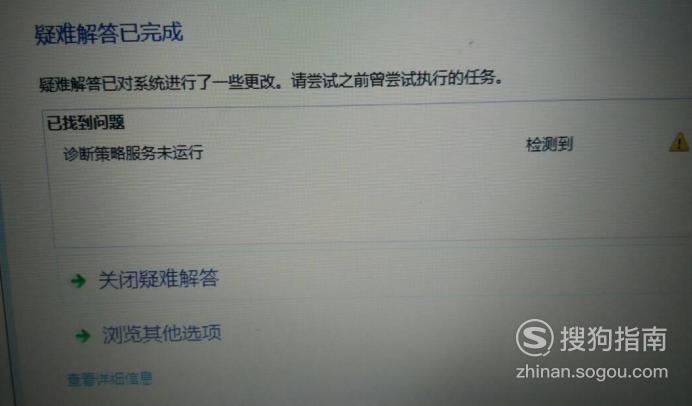This screenshot has width=692, height=406.
Task: Click the zhinan.sogou.com watermark URL
Action: pyautogui.click(x=592, y=372)
